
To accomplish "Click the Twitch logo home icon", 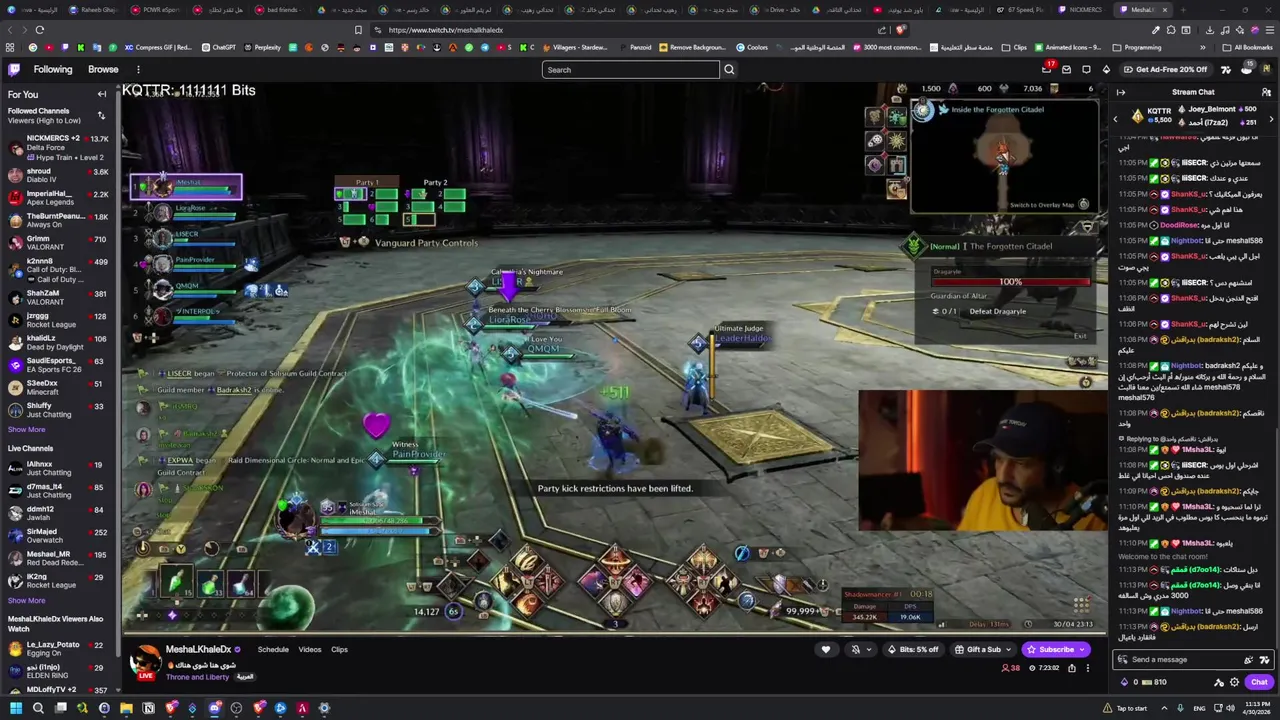I will (14, 69).
